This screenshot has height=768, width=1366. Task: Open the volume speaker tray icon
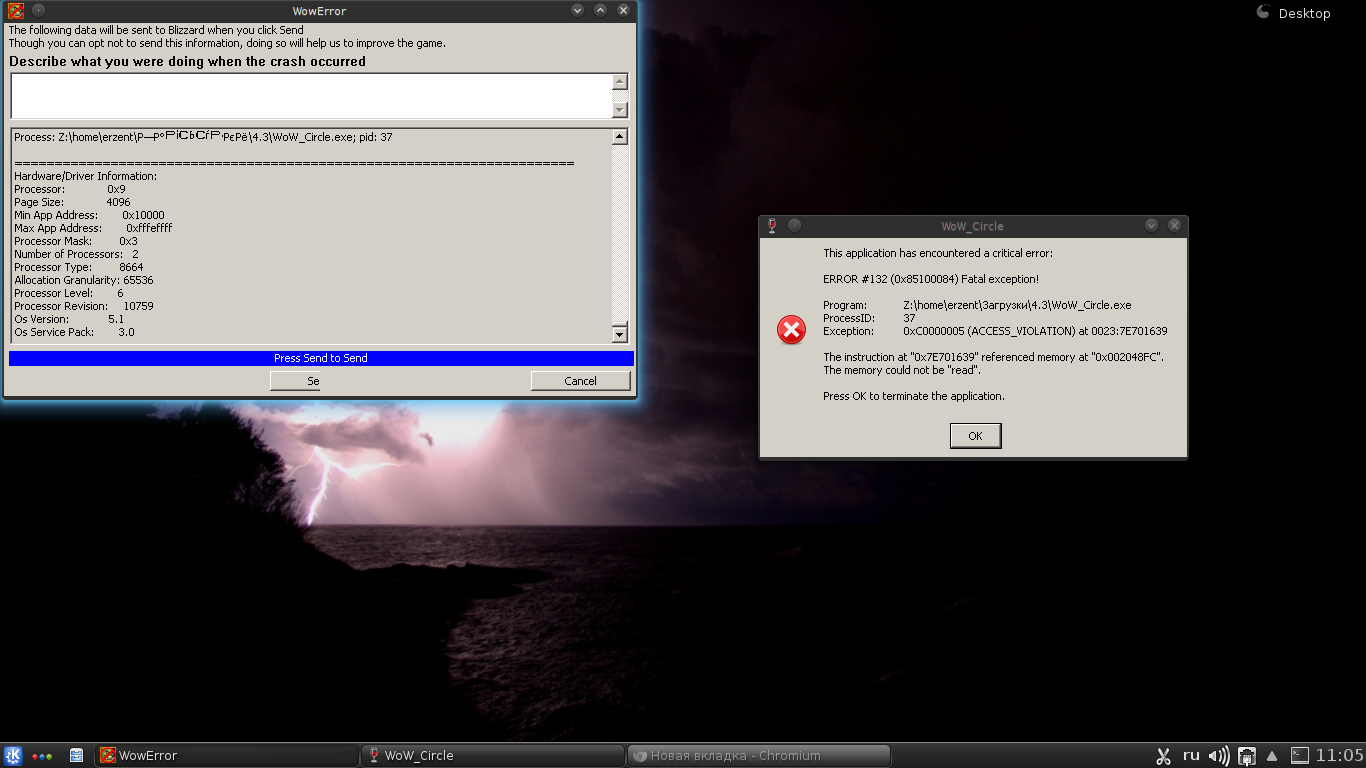coord(1218,756)
